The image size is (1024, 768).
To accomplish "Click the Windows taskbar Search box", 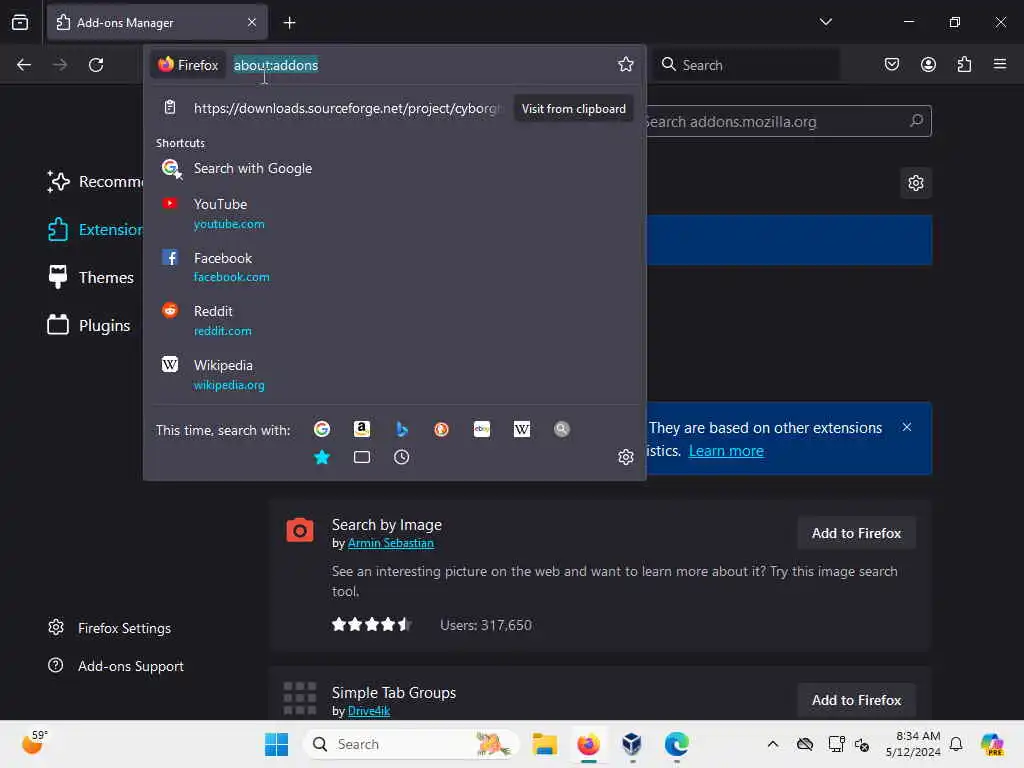I will coord(411,744).
